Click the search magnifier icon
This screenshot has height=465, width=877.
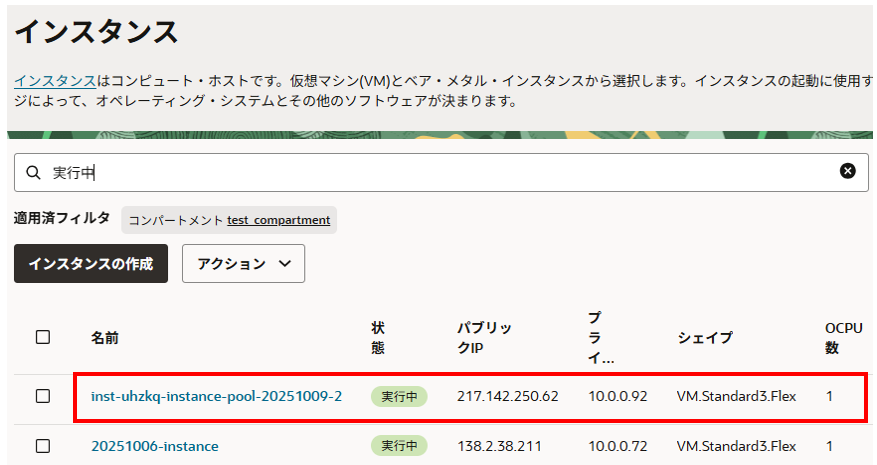(33, 172)
